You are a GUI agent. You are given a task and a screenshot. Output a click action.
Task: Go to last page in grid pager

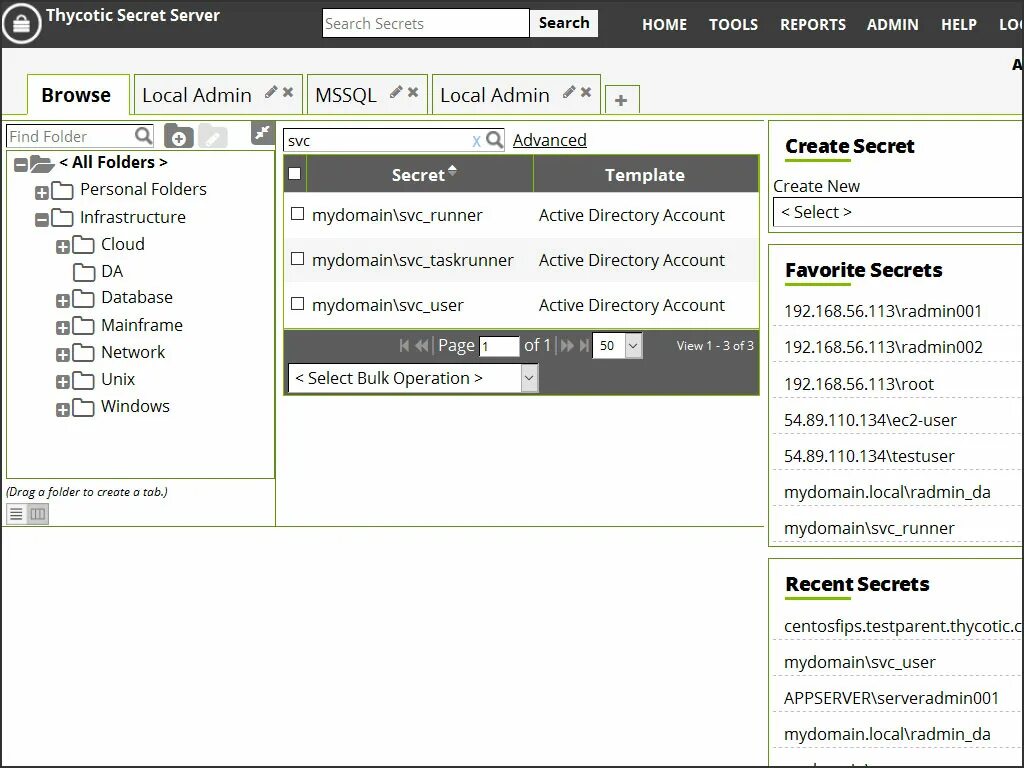(x=584, y=345)
